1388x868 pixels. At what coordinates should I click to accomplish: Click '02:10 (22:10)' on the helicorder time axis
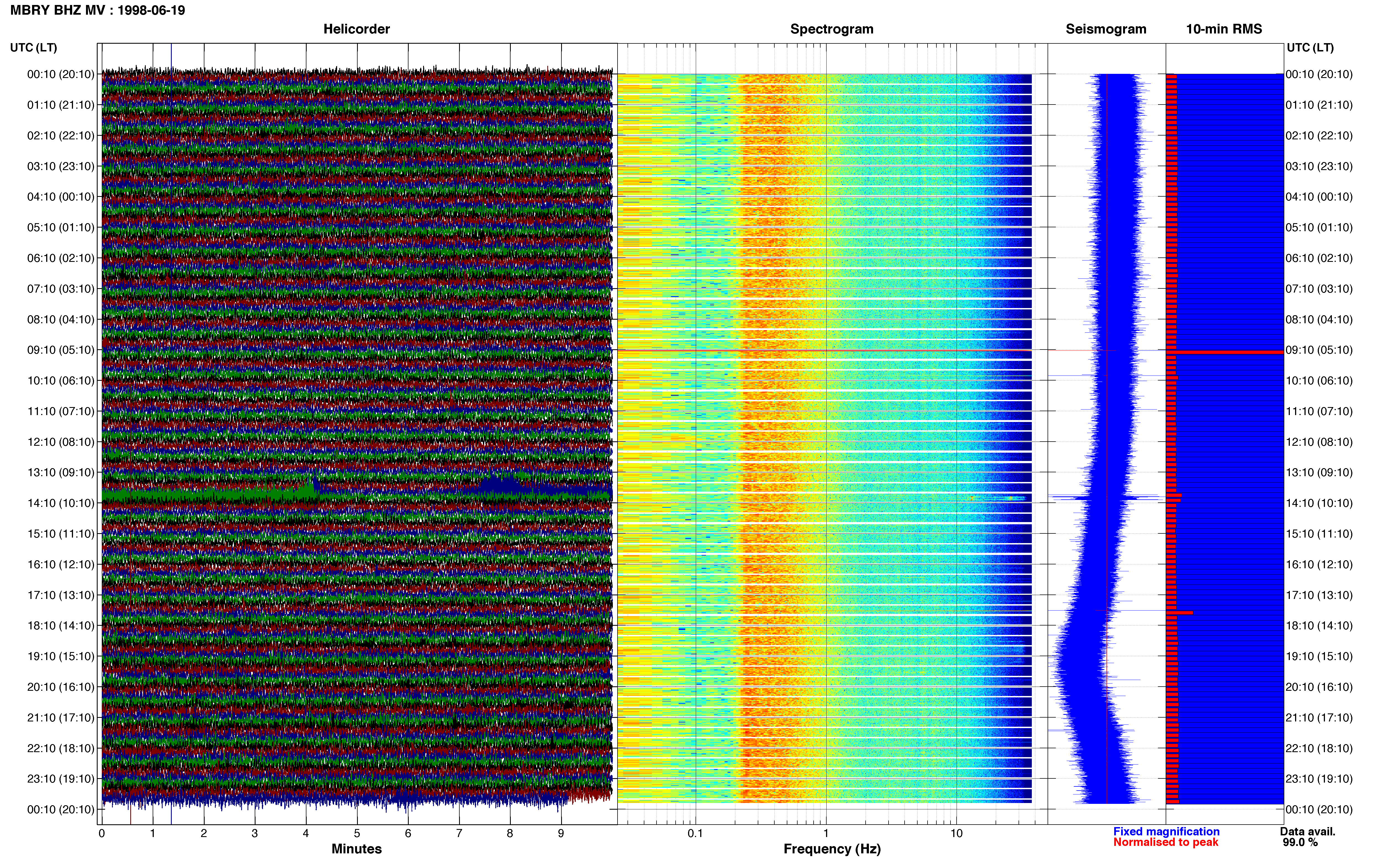[61, 135]
